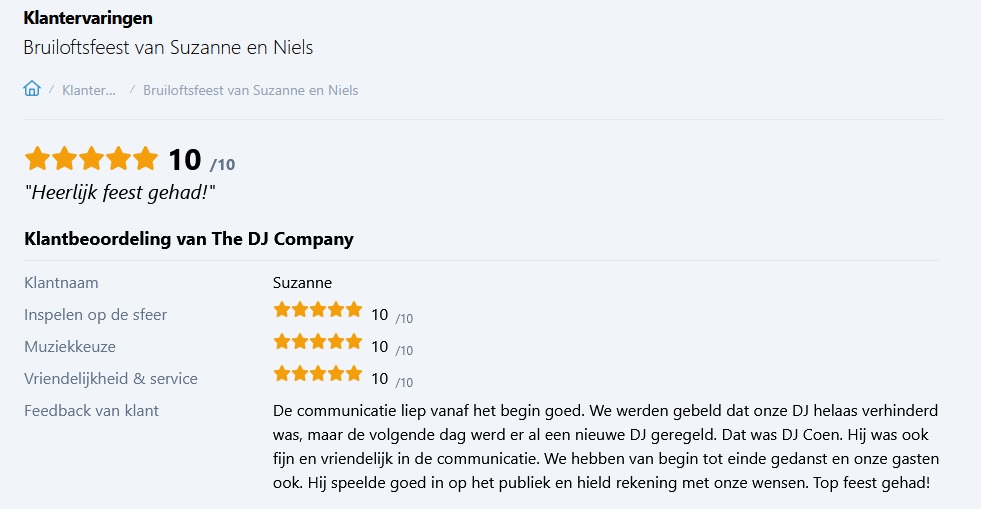Click the customer name "Suzanne"
981x509 pixels.
pyautogui.click(x=302, y=282)
